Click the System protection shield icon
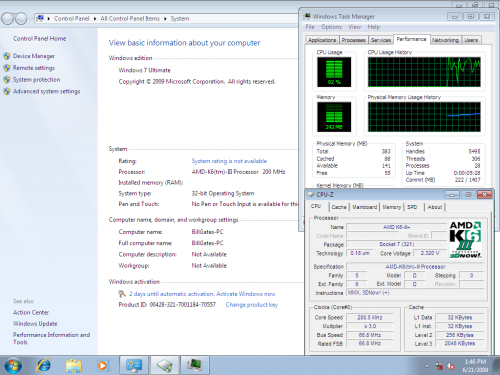Screen dimensions: 500x375 pos(7,79)
